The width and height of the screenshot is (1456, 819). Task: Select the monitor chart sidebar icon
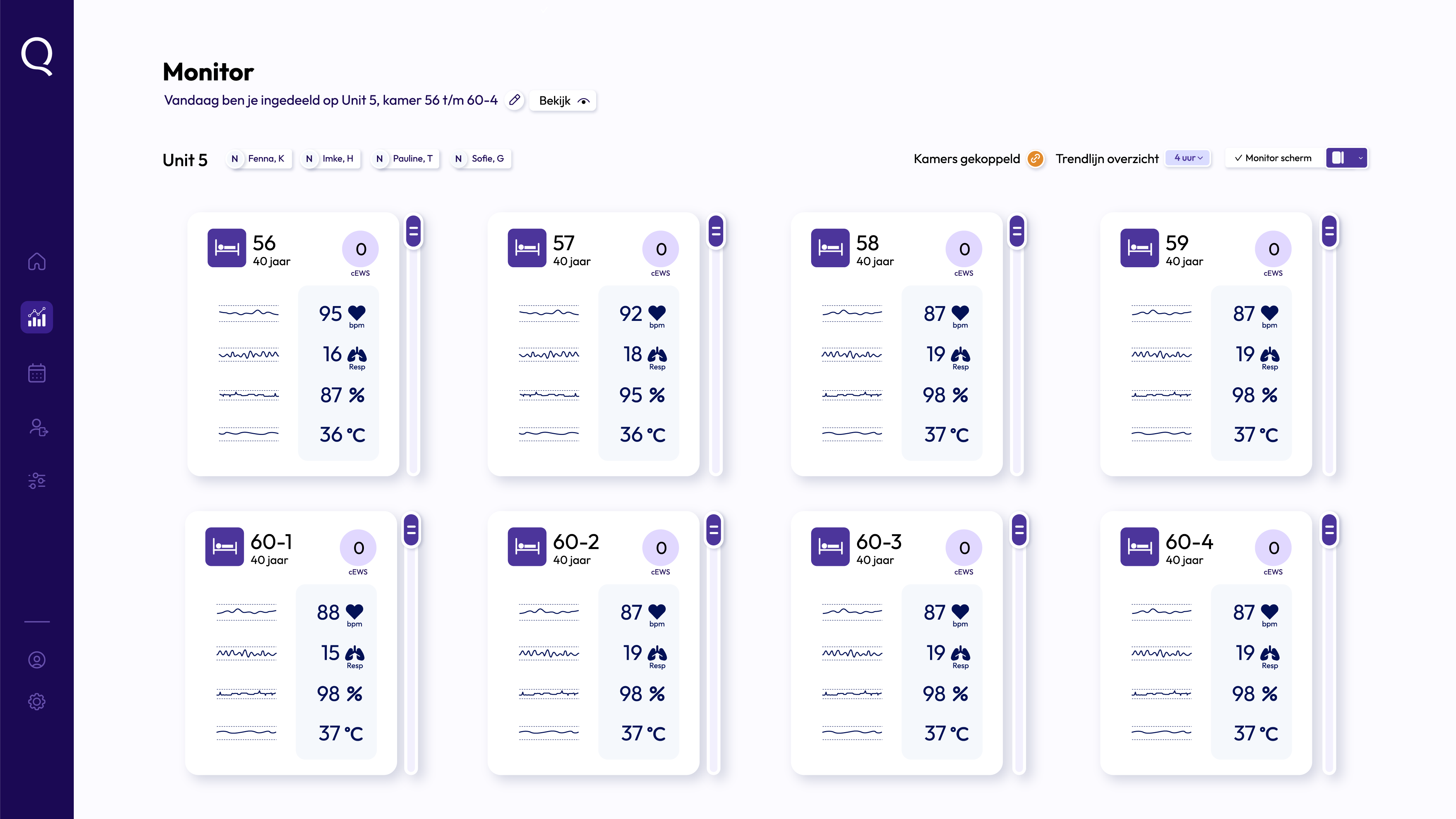(37, 317)
